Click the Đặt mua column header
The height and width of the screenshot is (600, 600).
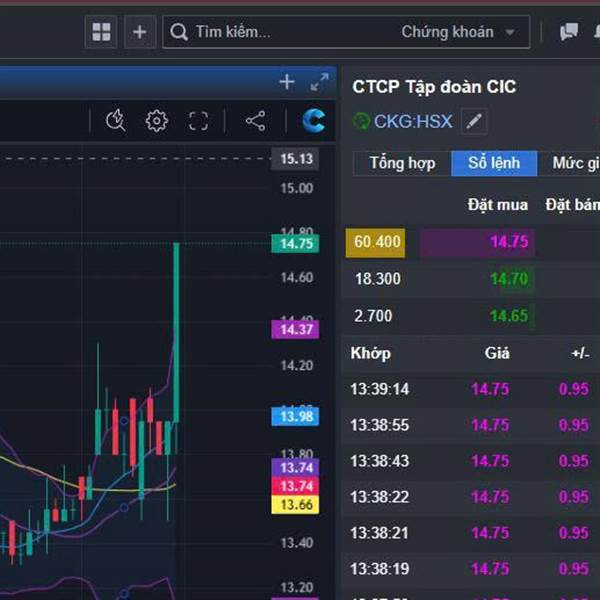coord(497,205)
